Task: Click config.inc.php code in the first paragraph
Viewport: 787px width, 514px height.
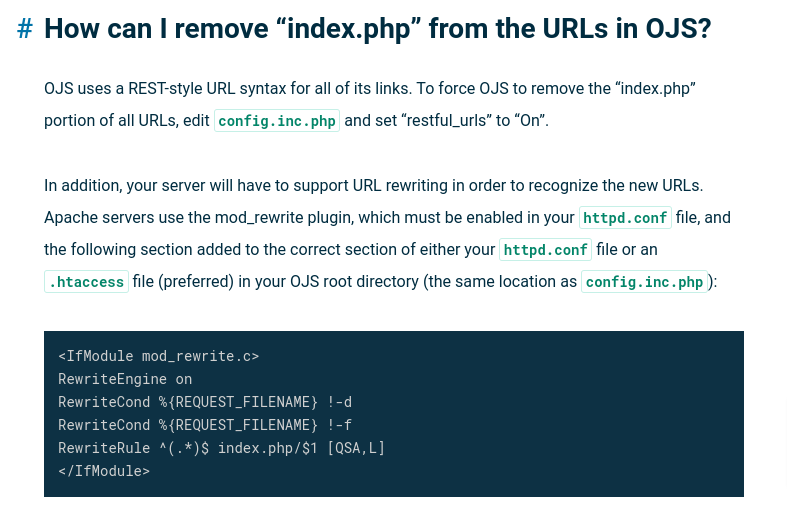Action: click(277, 121)
